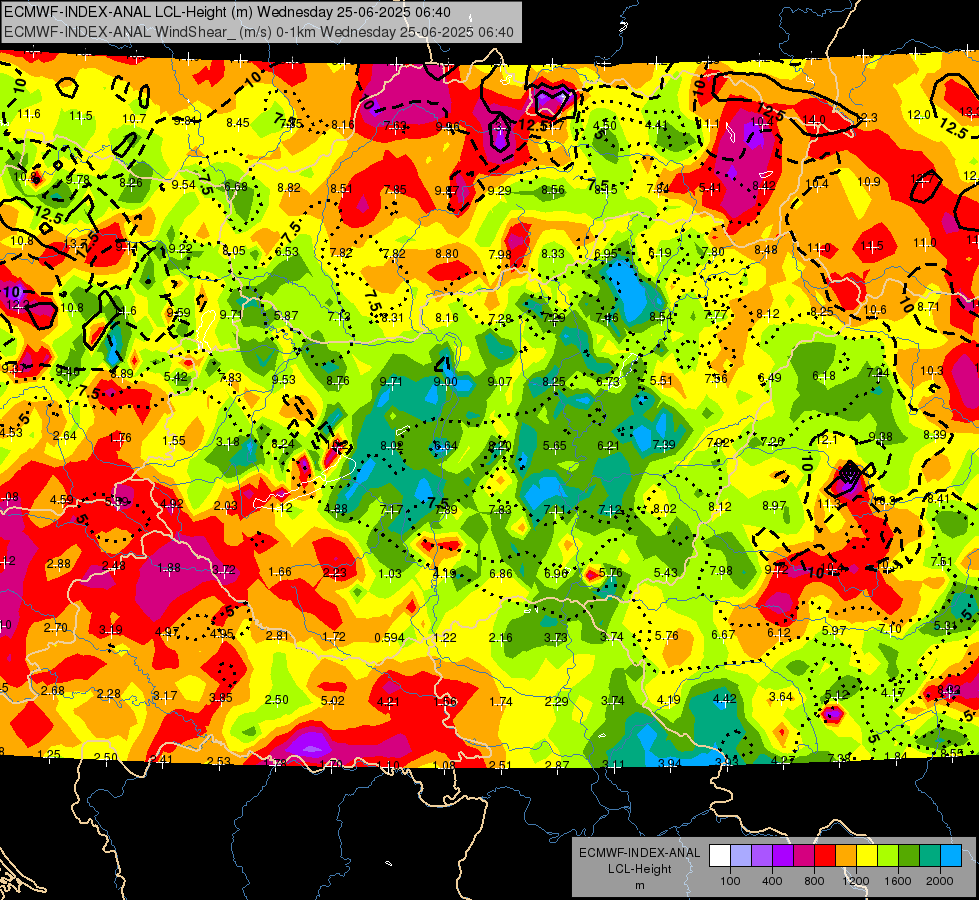979x900 pixels.
Task: Click the wind shear value 3.18
Action: click(x=228, y=442)
